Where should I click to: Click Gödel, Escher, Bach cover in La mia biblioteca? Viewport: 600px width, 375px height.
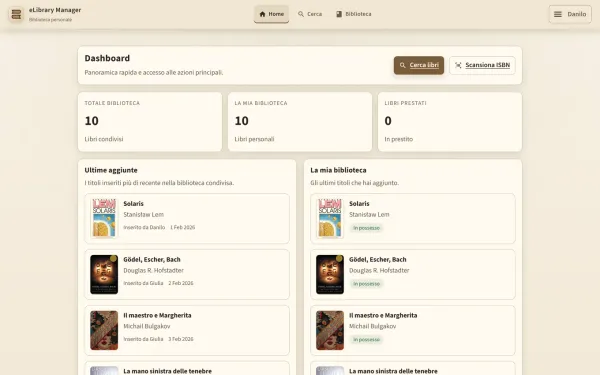pos(330,274)
